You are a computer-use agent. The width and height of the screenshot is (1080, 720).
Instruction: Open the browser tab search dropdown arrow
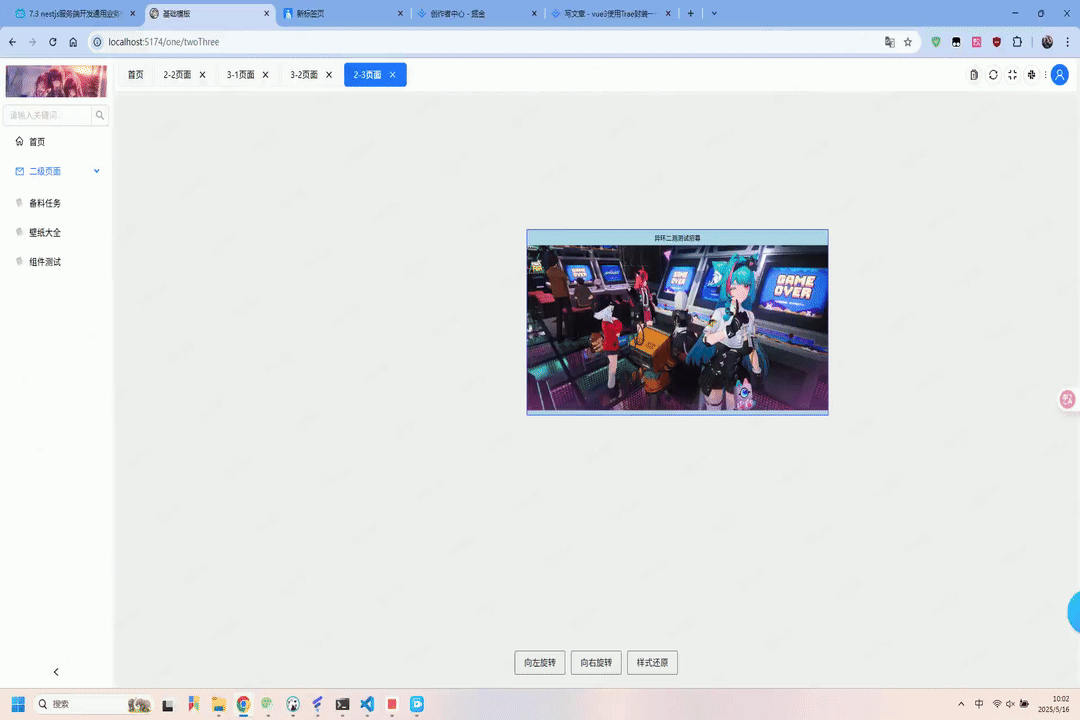714,13
